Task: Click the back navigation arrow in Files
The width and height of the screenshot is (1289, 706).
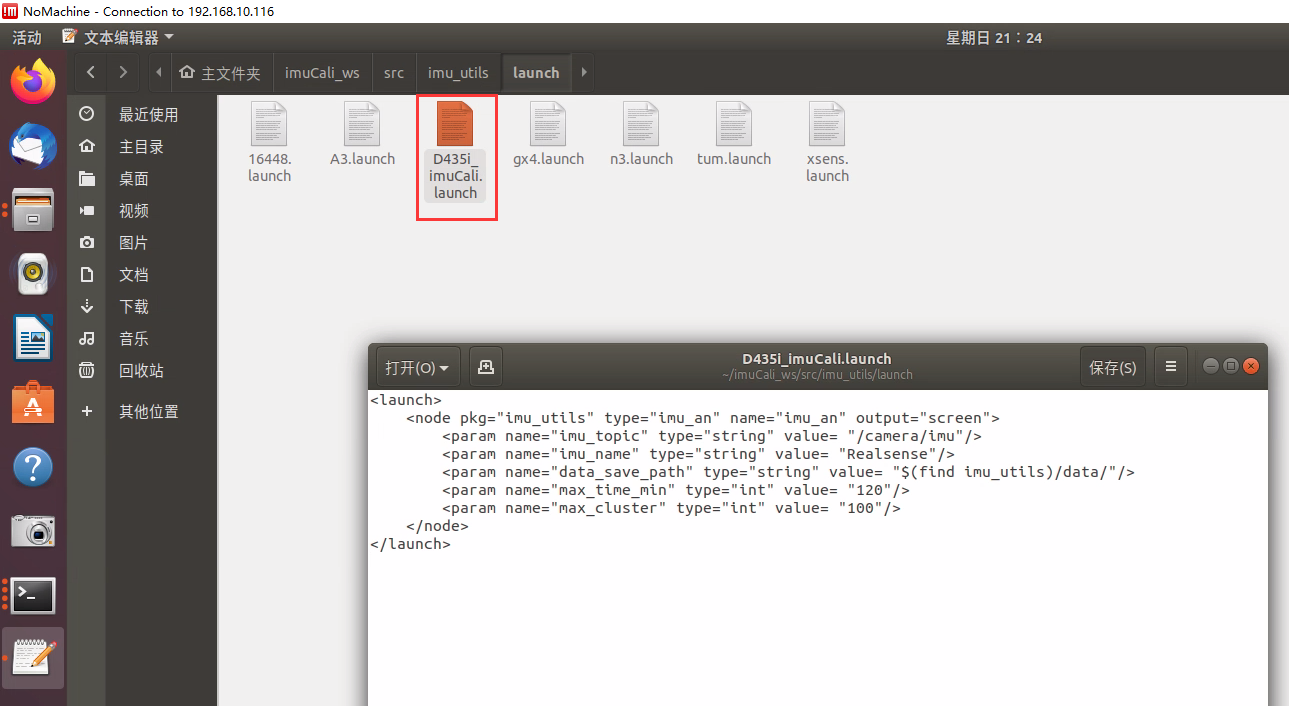Action: click(x=89, y=72)
